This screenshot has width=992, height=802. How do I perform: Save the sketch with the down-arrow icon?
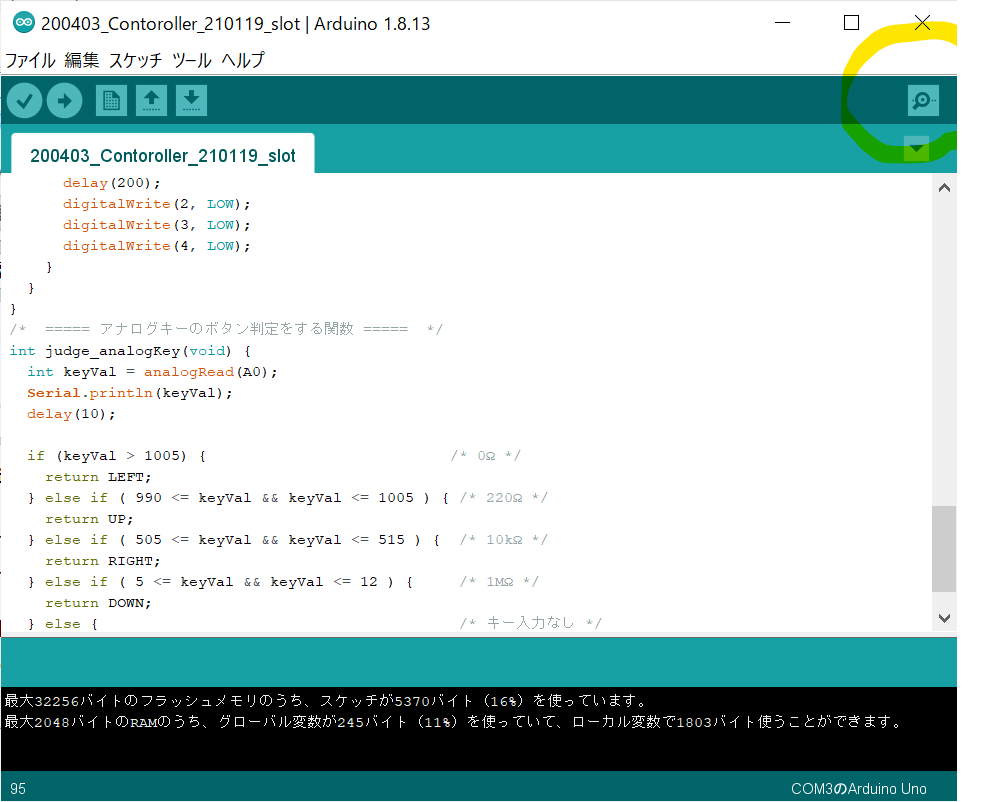click(x=191, y=100)
